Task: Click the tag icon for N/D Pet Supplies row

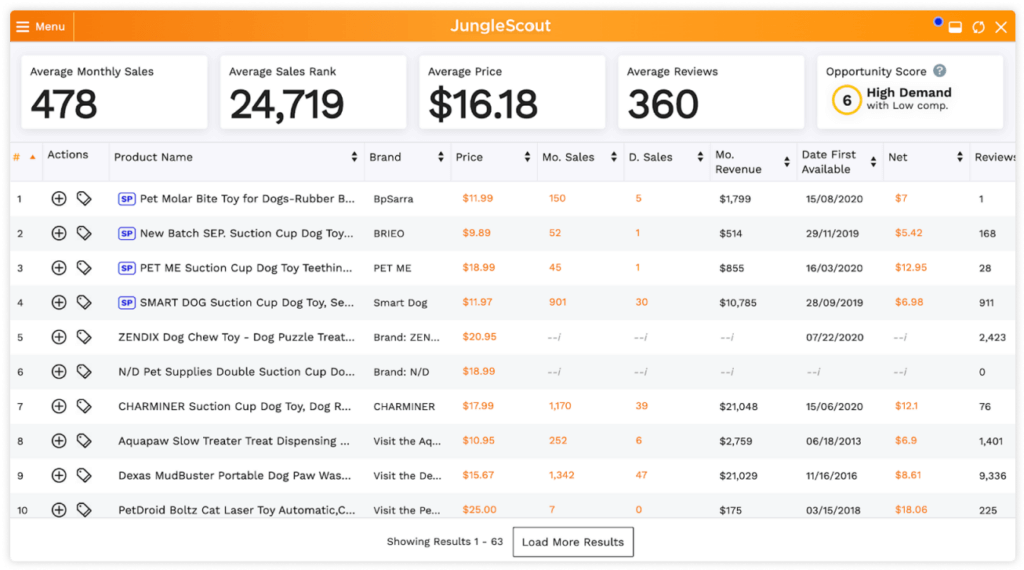Action: 84,372
